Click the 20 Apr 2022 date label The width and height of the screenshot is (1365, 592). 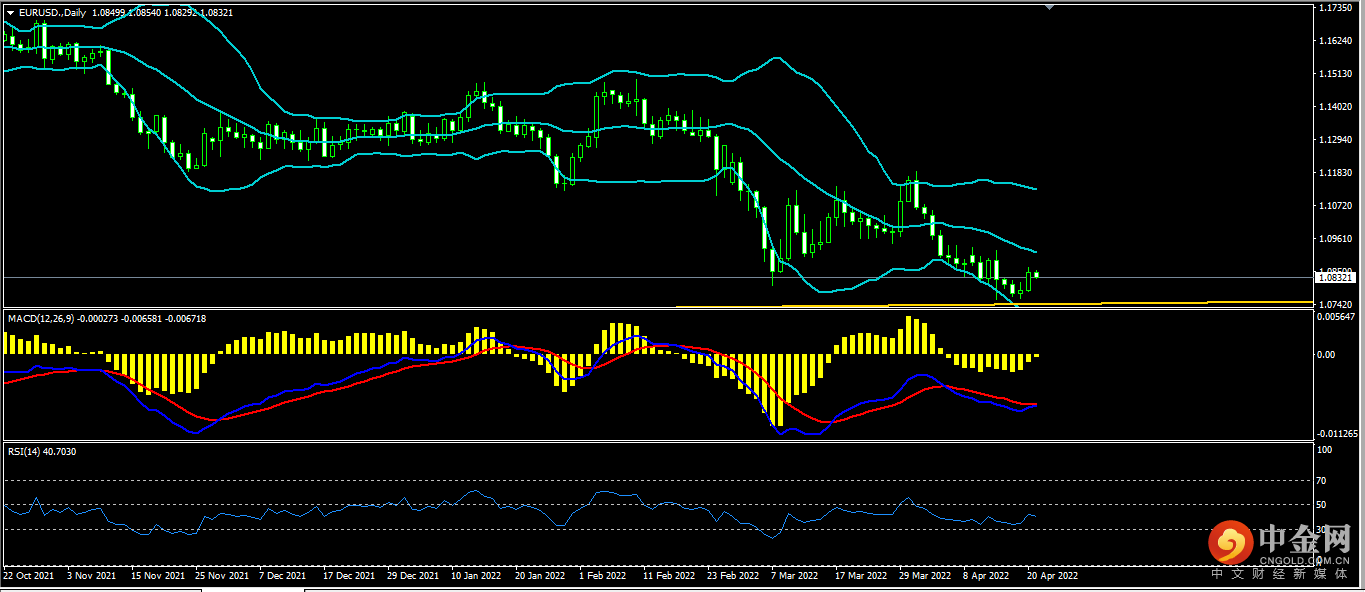point(1053,576)
